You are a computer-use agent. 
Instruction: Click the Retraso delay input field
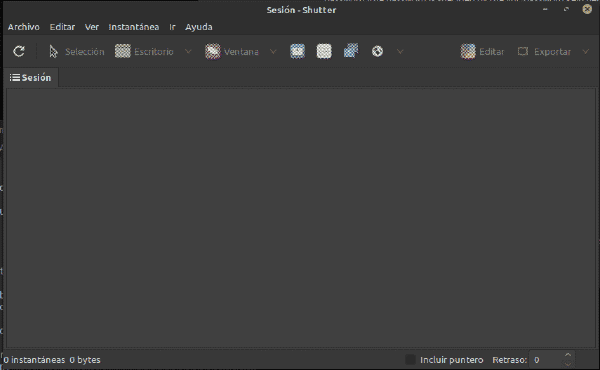[546, 360]
